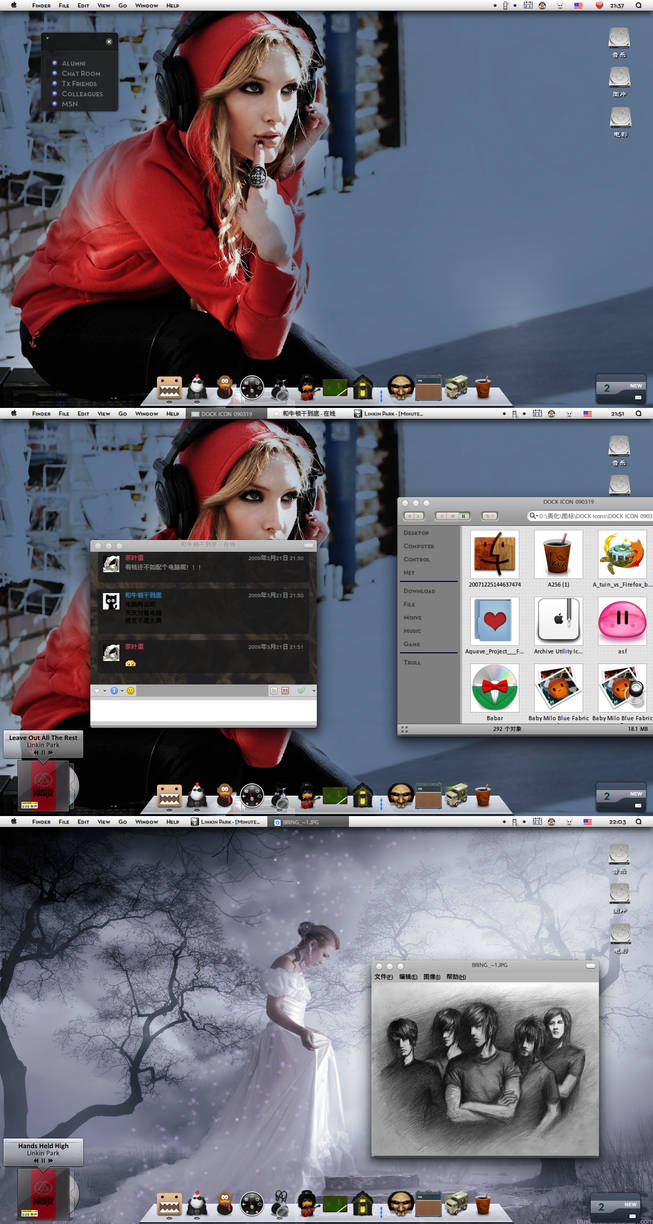Open the Finder-face icon file 20071225144637474
Viewport: 653px width, 1224px height.
[494, 554]
